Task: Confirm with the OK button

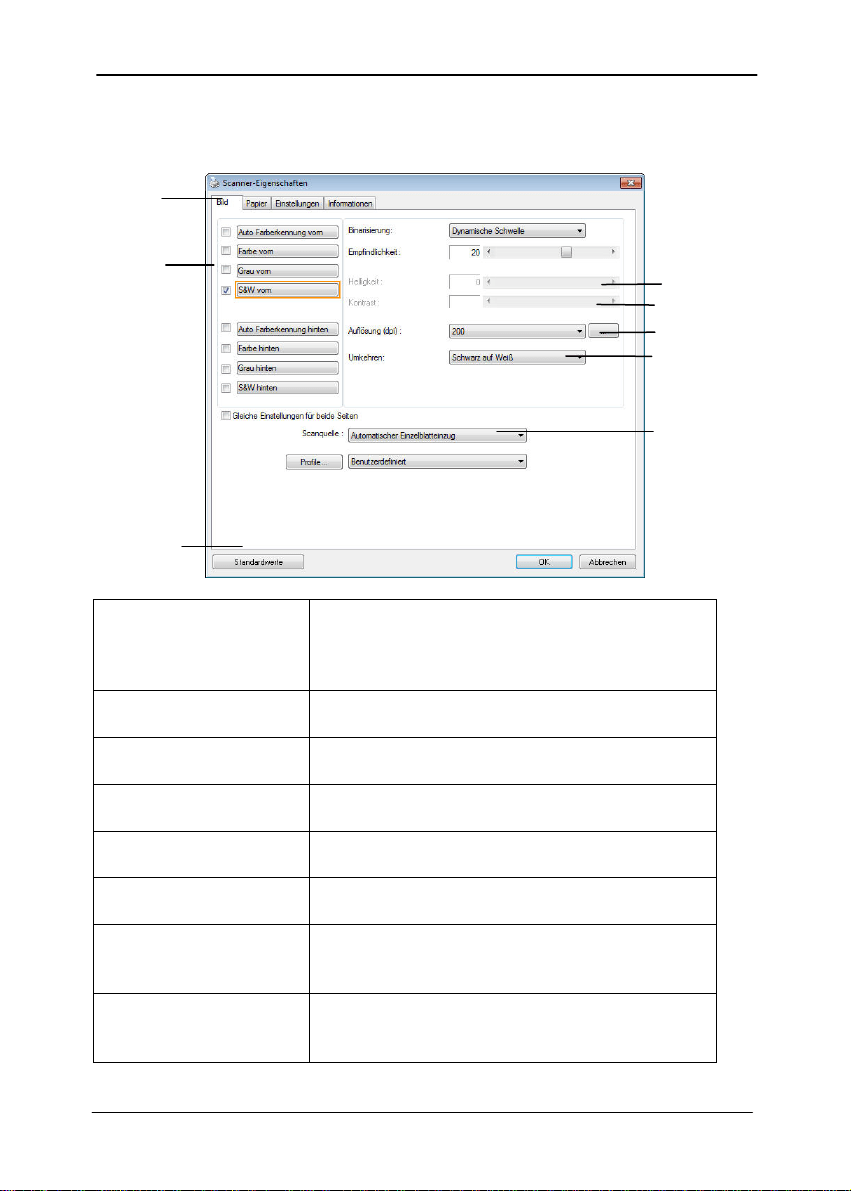Action: [x=544, y=562]
